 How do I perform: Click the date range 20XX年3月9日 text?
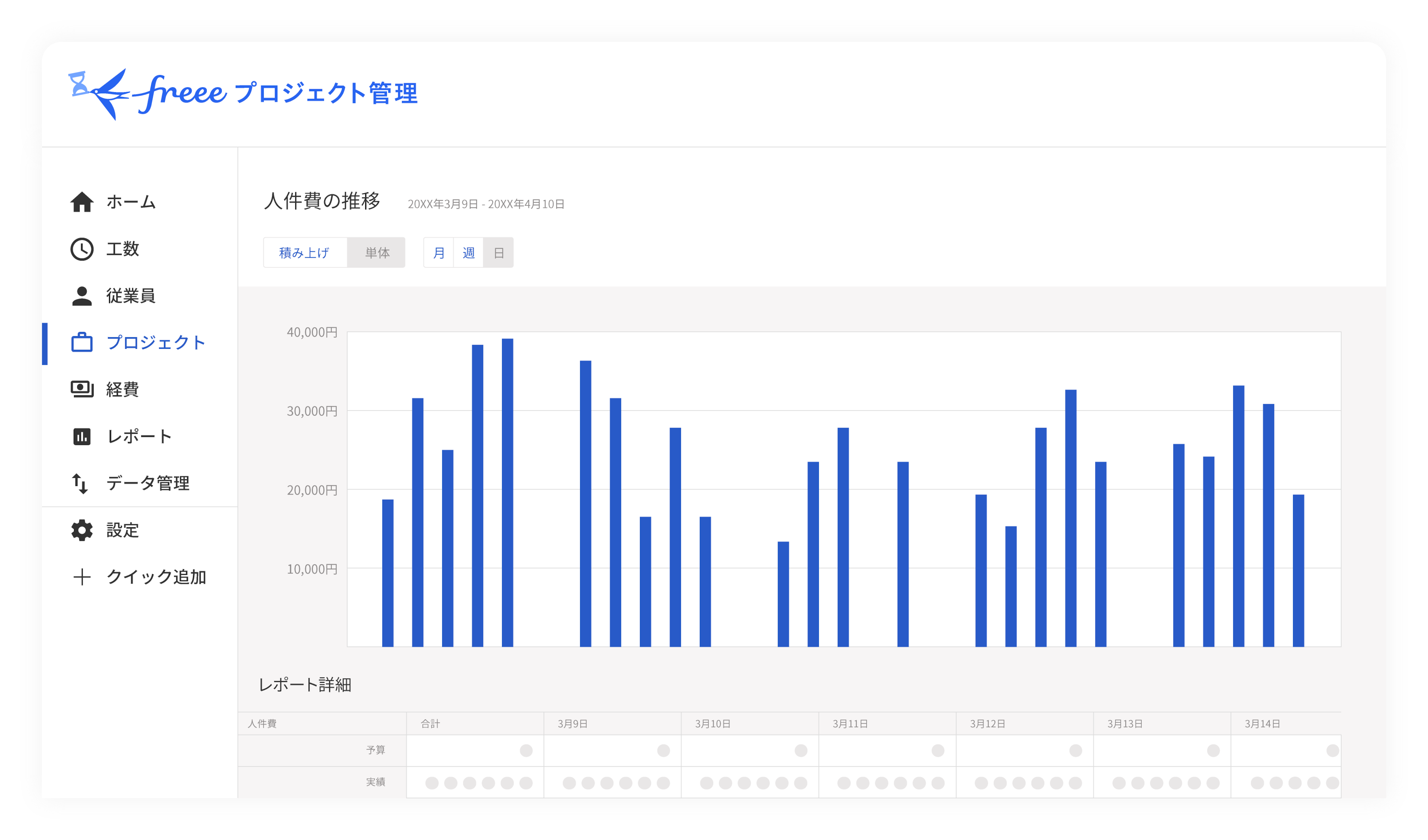(x=443, y=204)
